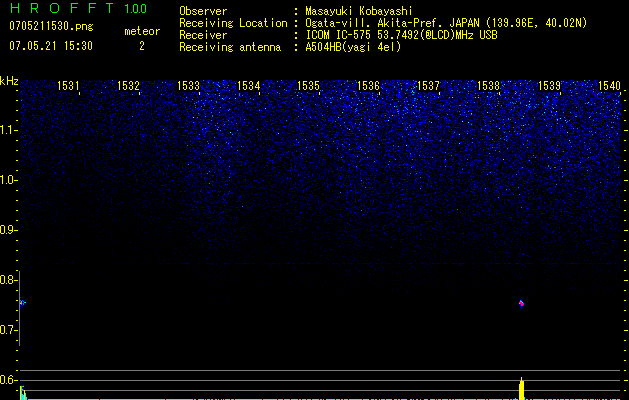
Task: Click the yellow signal bar at the left edge
Action: point(22,392)
